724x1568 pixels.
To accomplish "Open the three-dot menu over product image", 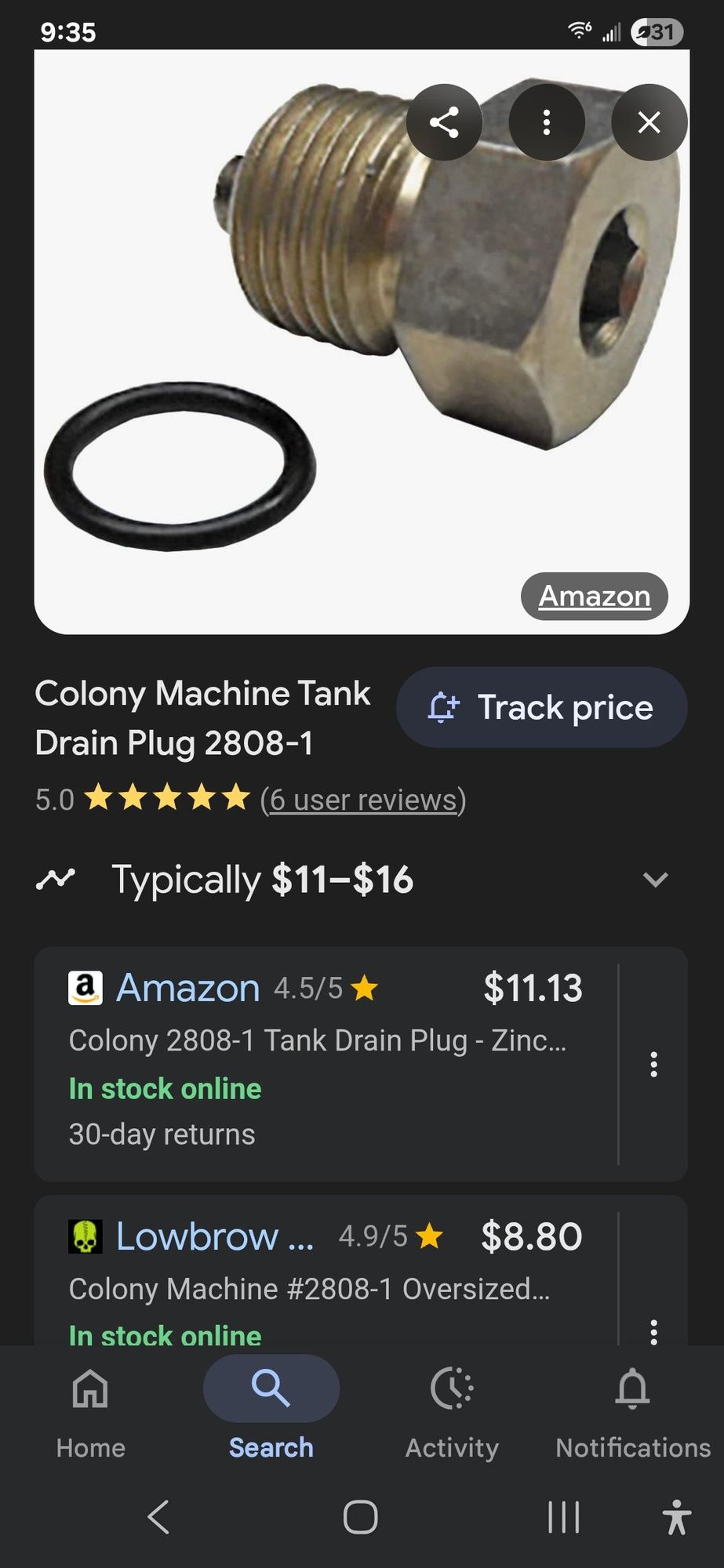I will pos(547,122).
